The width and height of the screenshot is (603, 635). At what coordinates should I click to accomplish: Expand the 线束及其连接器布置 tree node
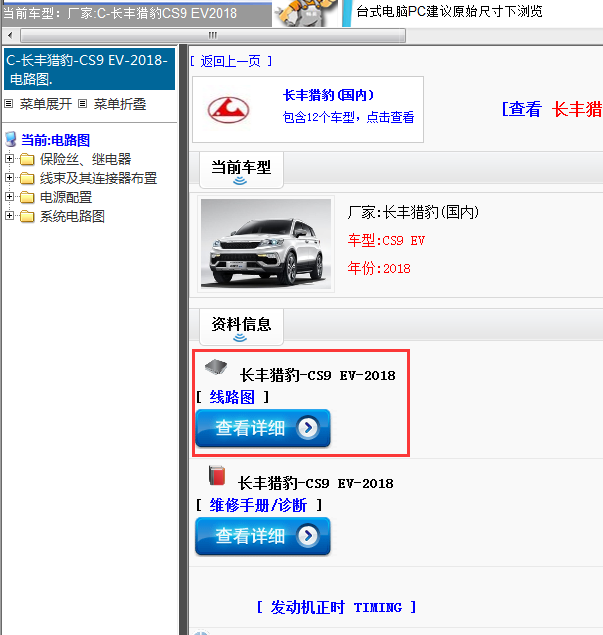pyautogui.click(x=9, y=178)
